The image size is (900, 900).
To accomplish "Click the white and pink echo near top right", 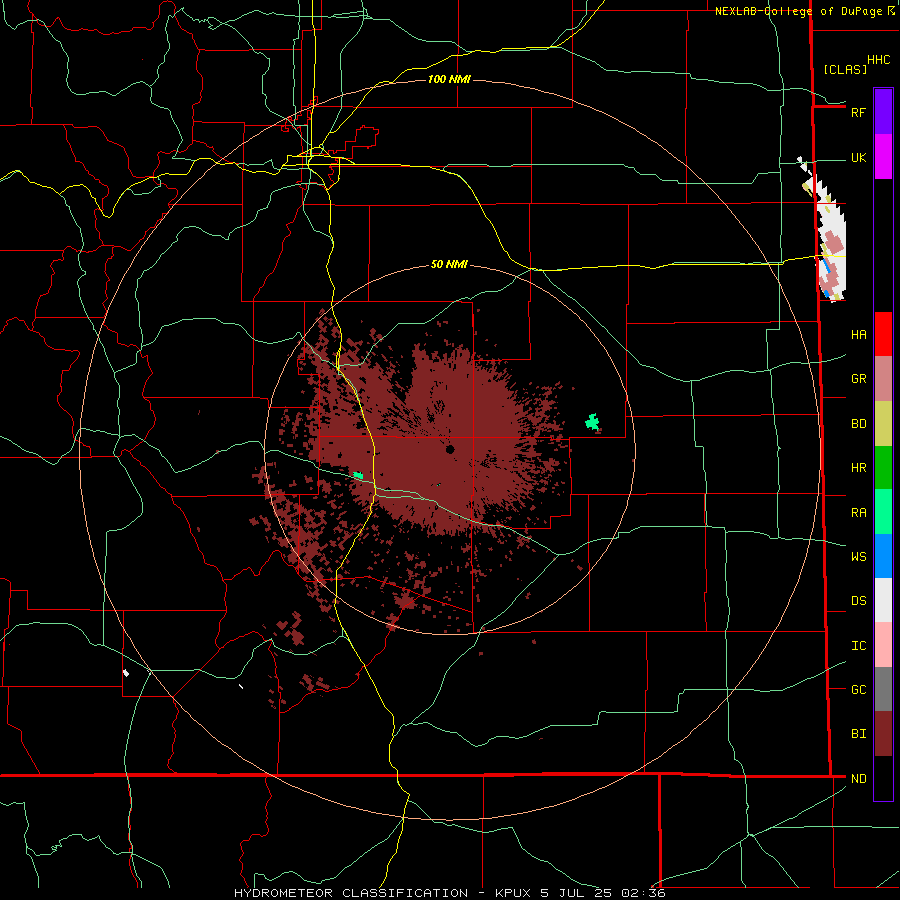I will coord(824,230).
